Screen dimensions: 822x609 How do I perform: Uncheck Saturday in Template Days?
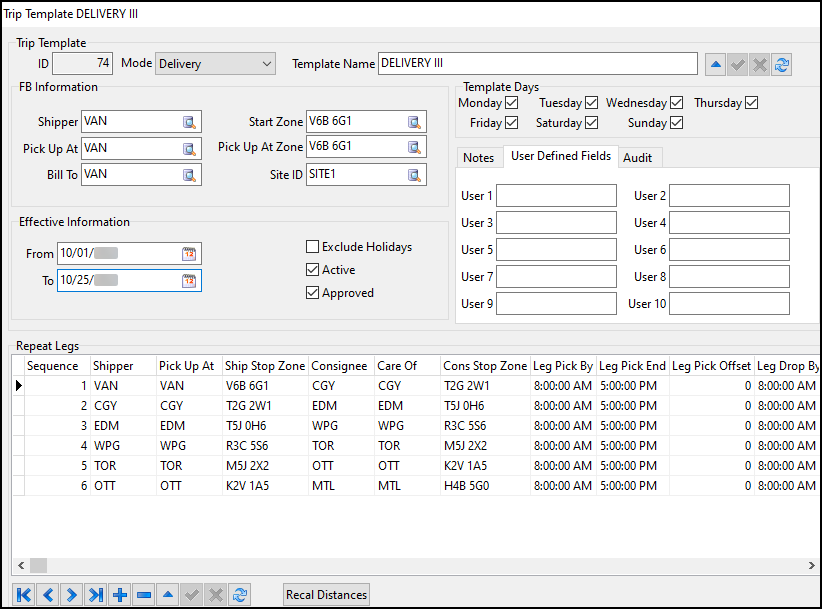pyautogui.click(x=593, y=123)
